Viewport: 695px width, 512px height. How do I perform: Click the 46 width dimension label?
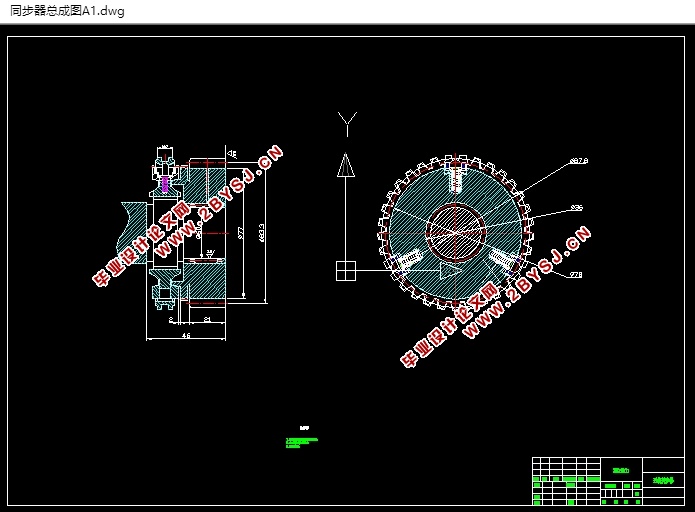pos(186,336)
